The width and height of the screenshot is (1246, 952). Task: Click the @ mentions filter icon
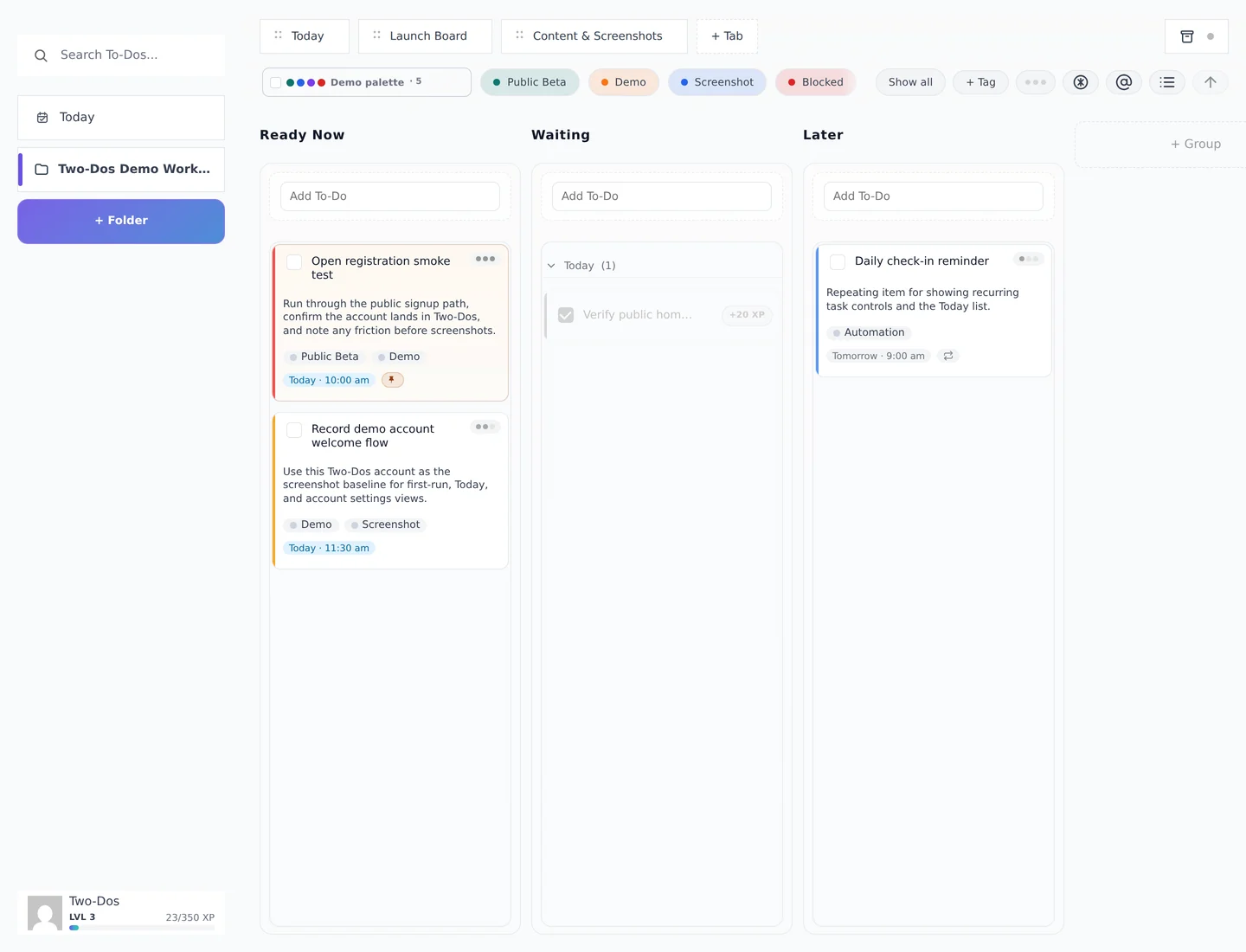(1124, 82)
